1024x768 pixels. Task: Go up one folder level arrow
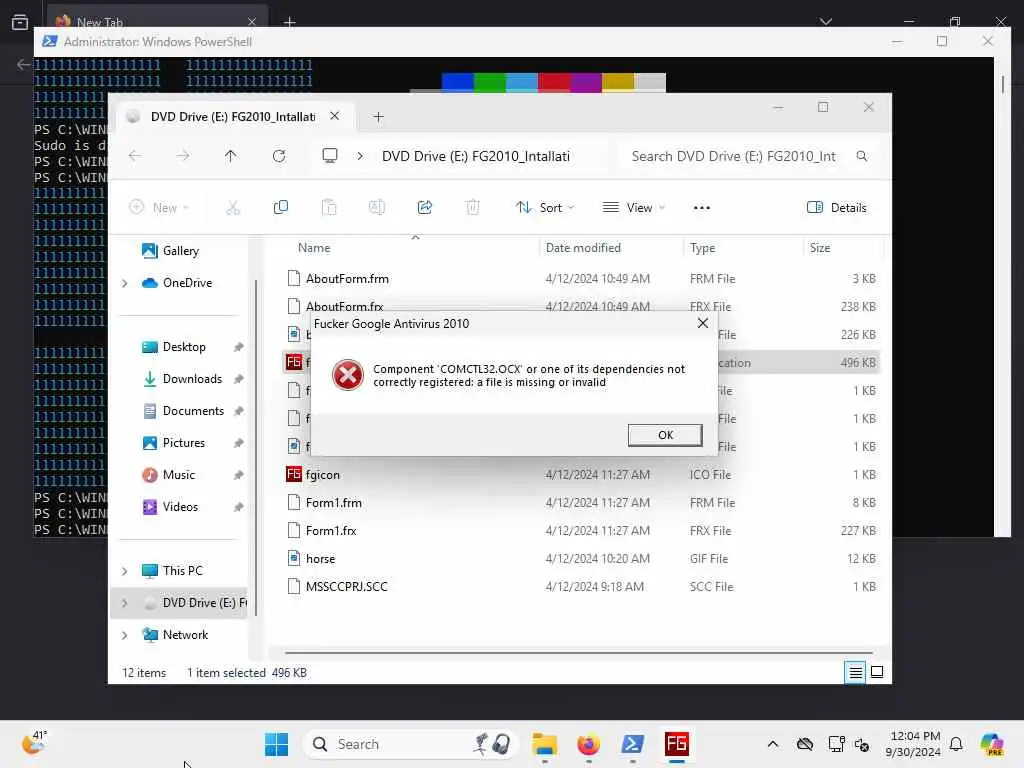tap(231, 156)
